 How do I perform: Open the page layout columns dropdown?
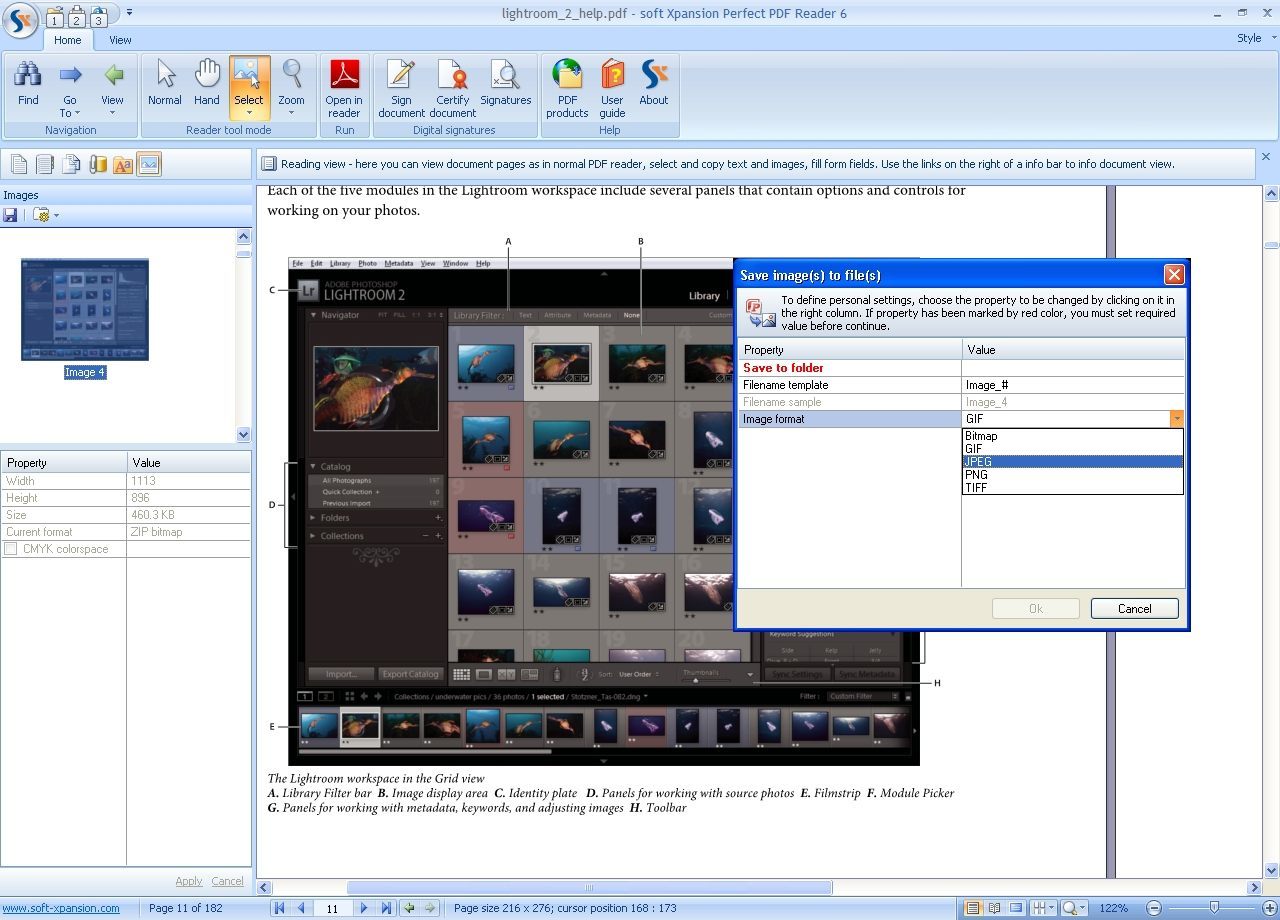1042,908
